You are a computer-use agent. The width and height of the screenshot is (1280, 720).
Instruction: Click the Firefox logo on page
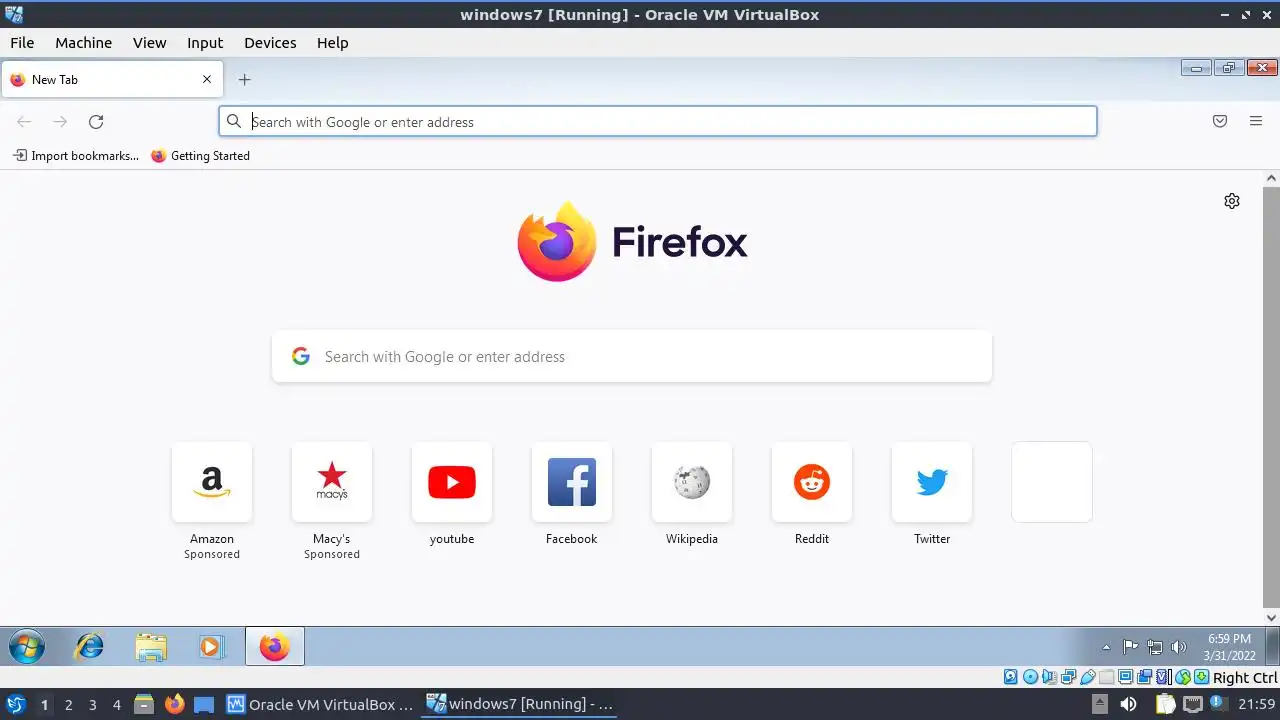pos(632,242)
